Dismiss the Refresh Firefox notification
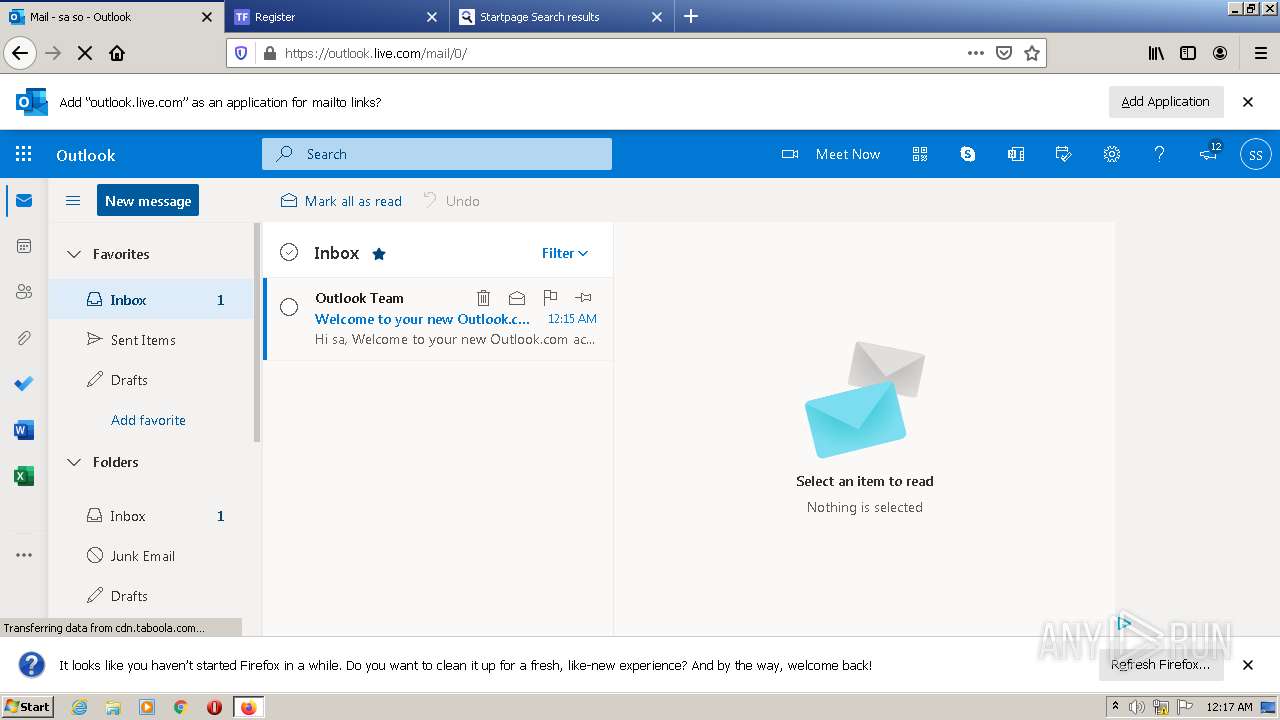This screenshot has width=1280, height=720. pyautogui.click(x=1248, y=664)
